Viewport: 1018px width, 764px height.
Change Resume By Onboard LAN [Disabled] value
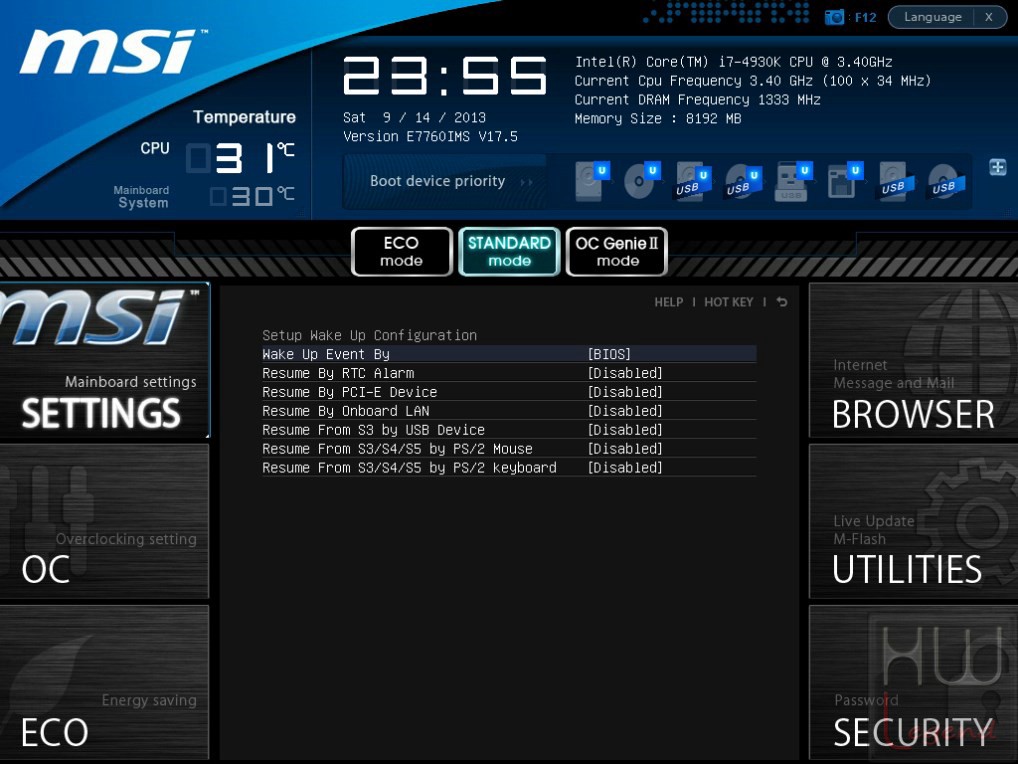click(625, 410)
